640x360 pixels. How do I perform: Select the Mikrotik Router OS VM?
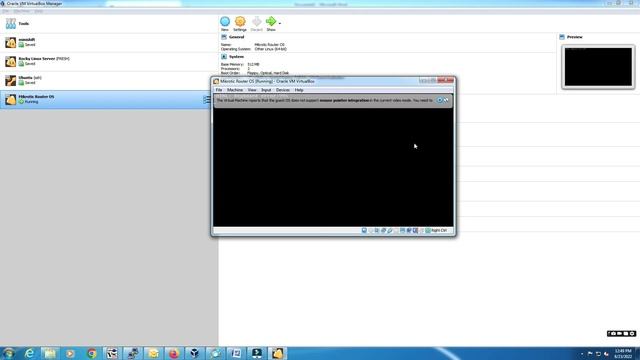tap(109, 99)
